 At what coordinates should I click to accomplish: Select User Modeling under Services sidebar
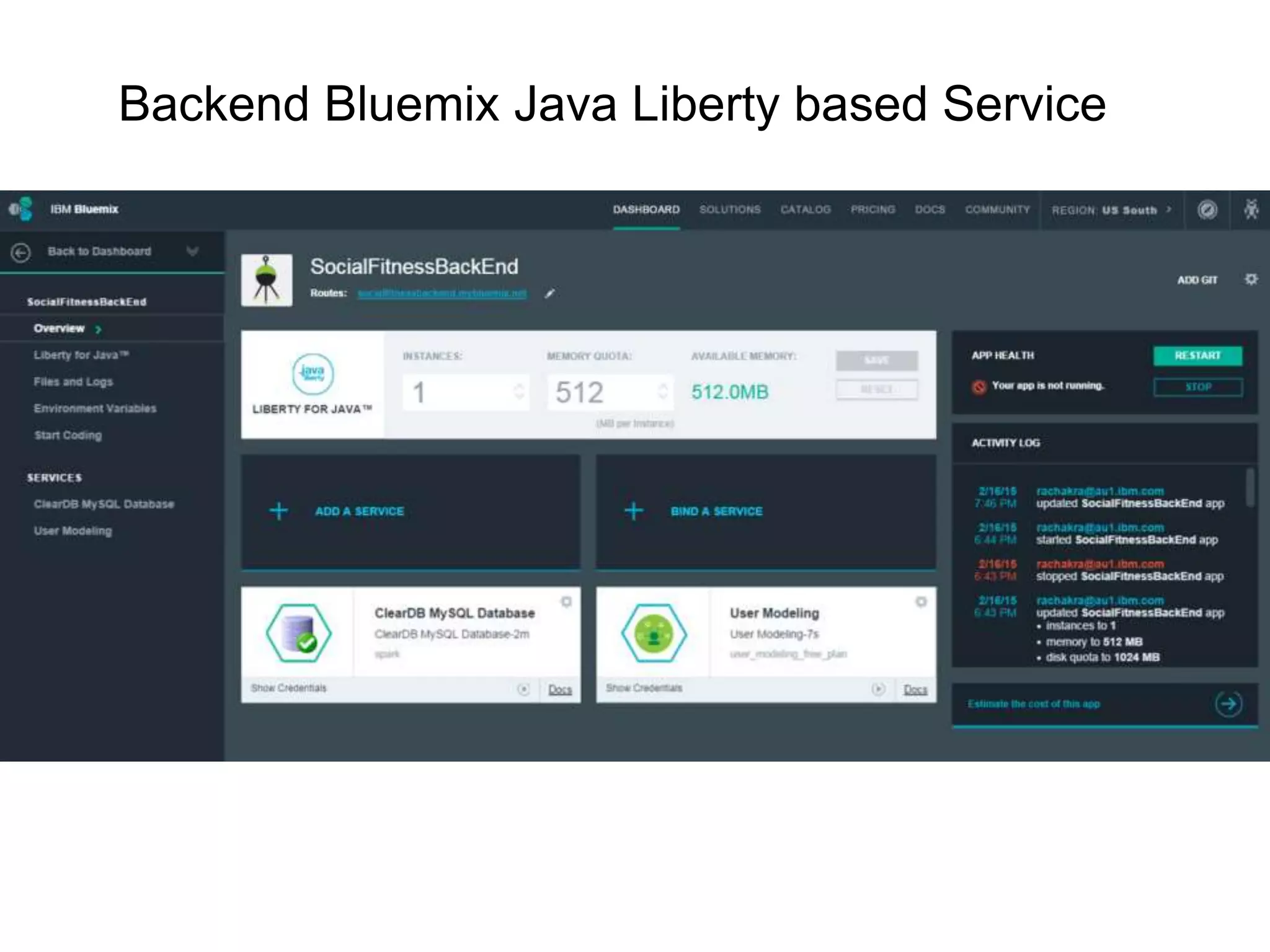[x=73, y=531]
